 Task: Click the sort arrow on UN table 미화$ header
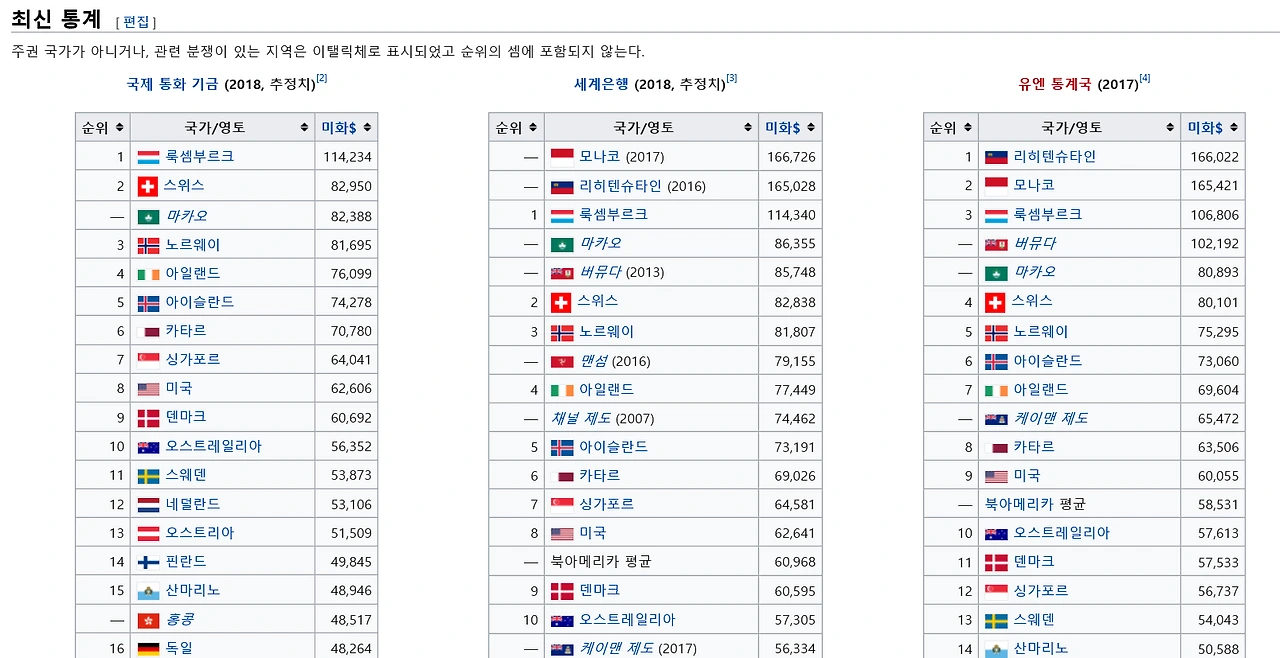(1232, 127)
